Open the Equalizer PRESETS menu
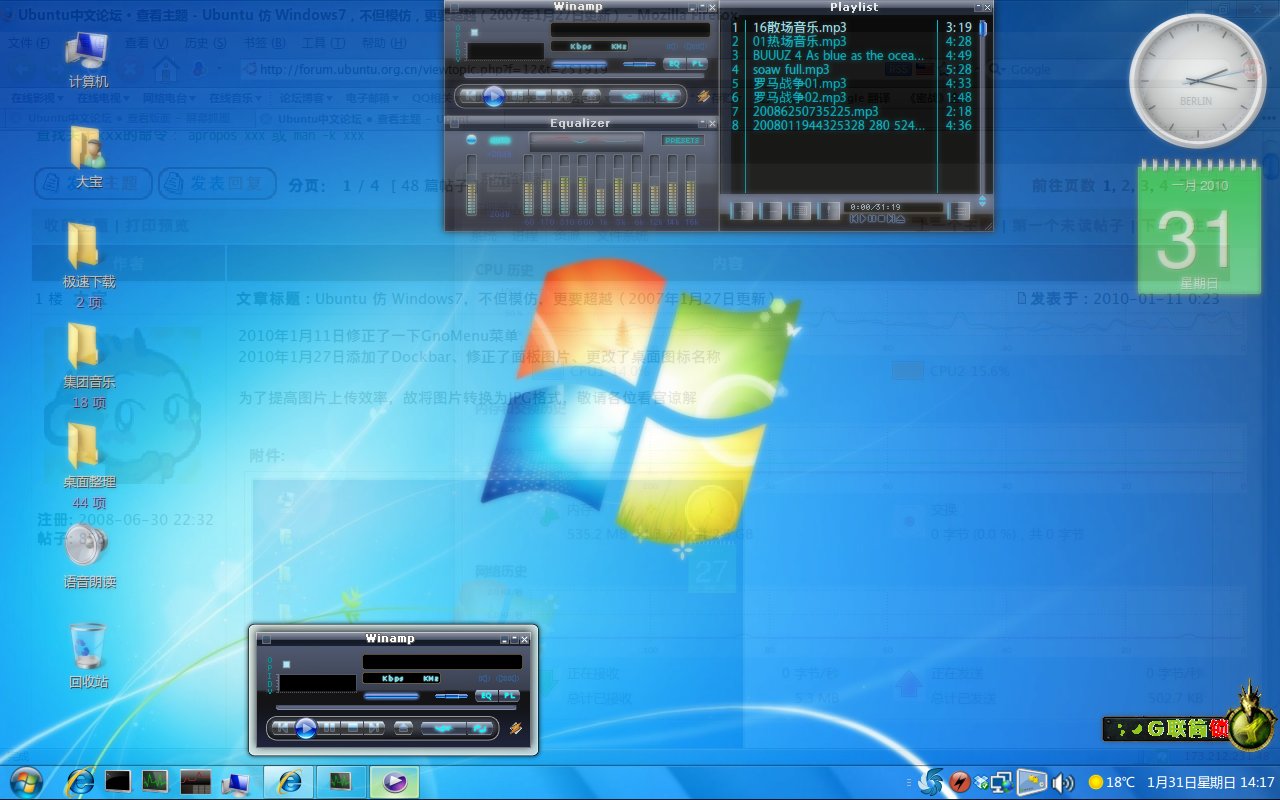The image size is (1280, 800). pyautogui.click(x=683, y=140)
